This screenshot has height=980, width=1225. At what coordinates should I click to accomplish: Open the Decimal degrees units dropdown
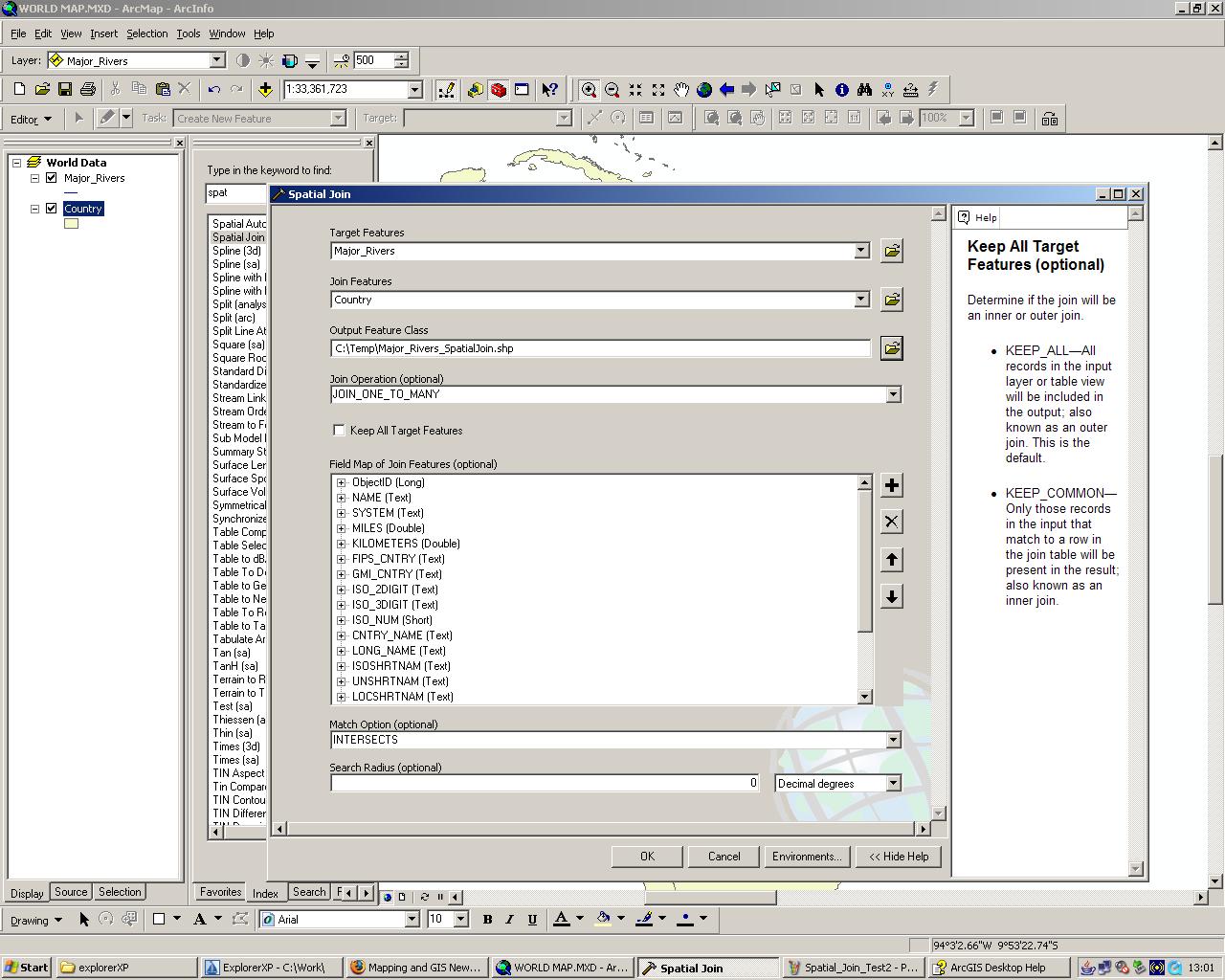pos(893,784)
